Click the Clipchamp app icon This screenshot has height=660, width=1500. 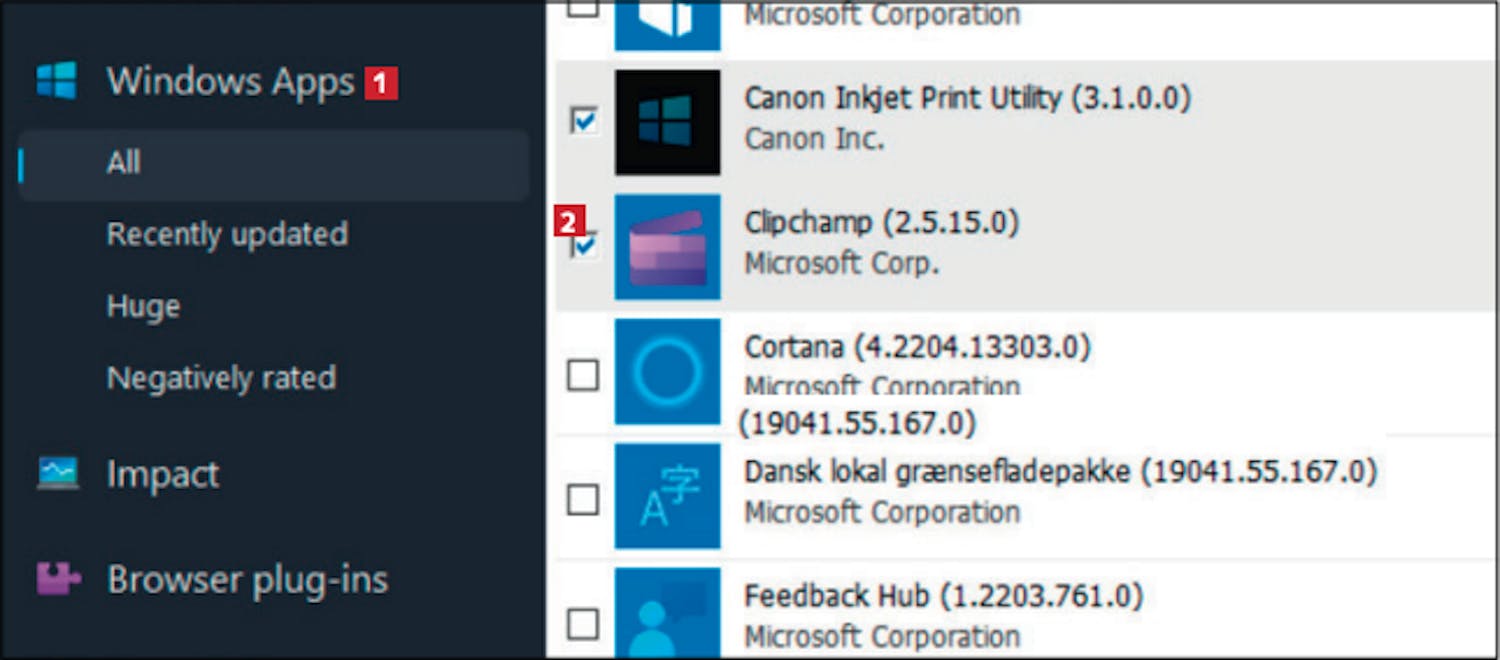click(x=667, y=247)
